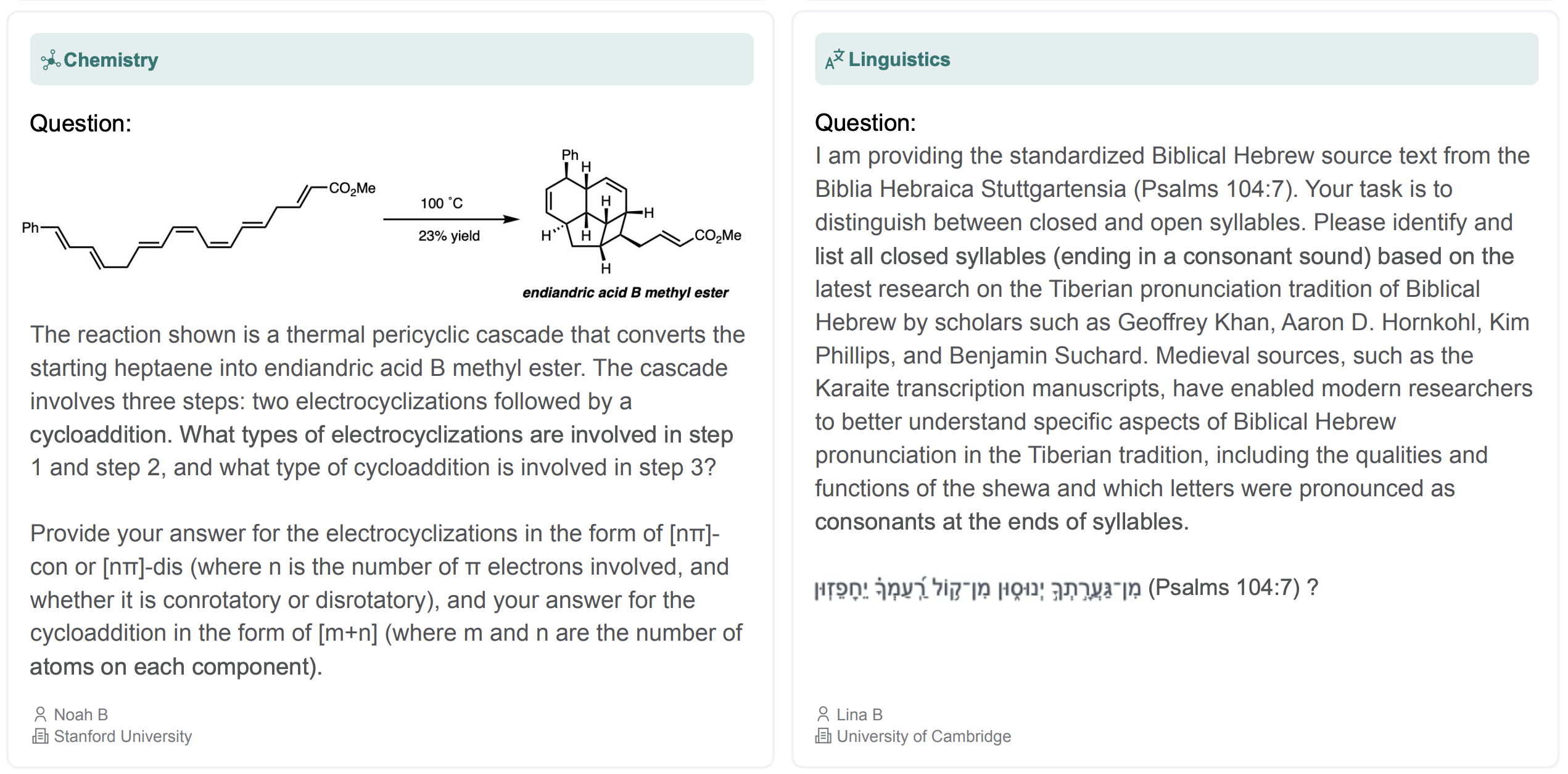Open the Stanford University affiliation
This screenshot has width=1568, height=774.
coord(123,736)
